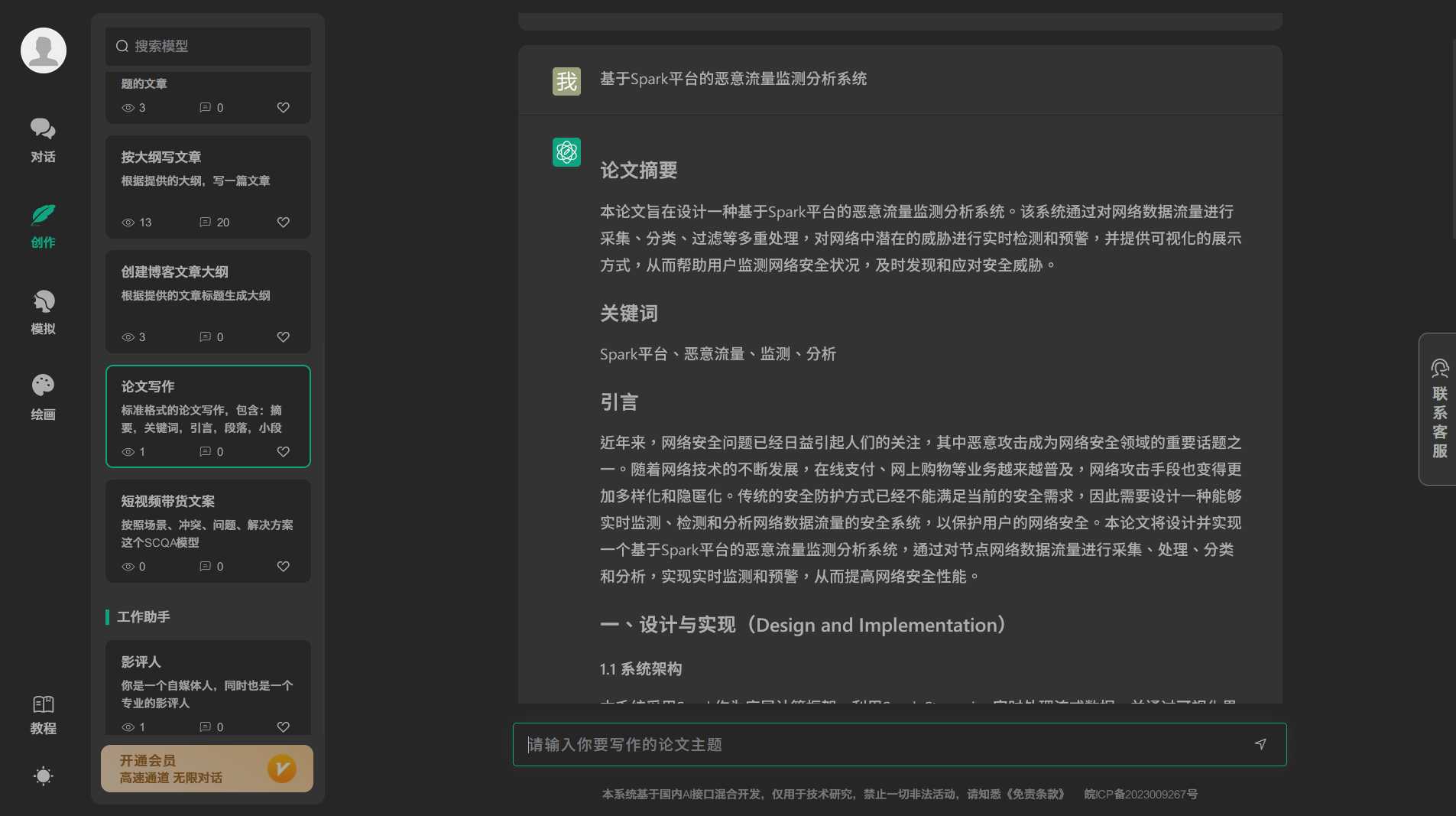Select the 影评人 template title
The image size is (1456, 816).
(x=141, y=662)
